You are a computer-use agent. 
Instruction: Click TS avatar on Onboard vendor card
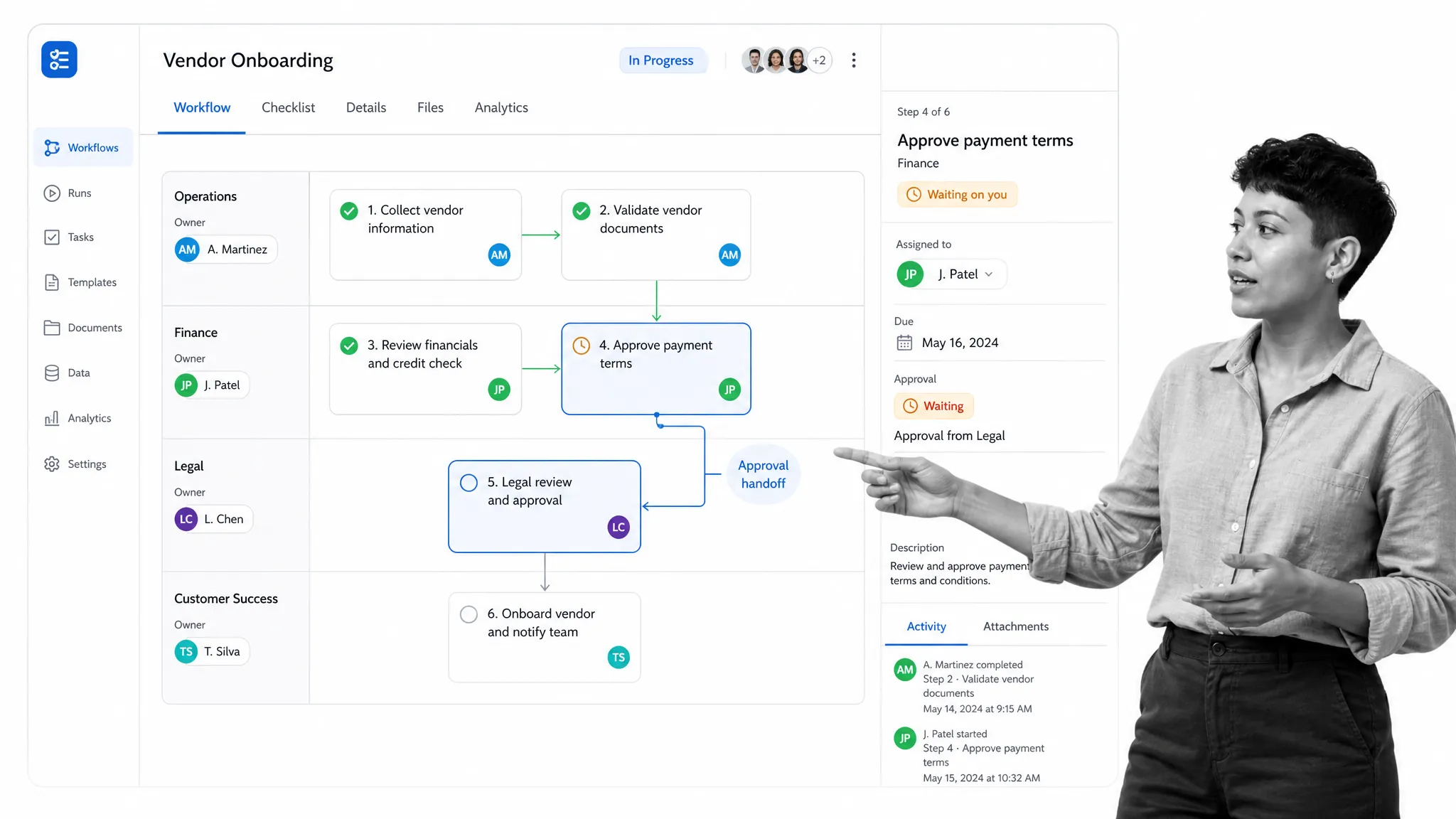[619, 657]
